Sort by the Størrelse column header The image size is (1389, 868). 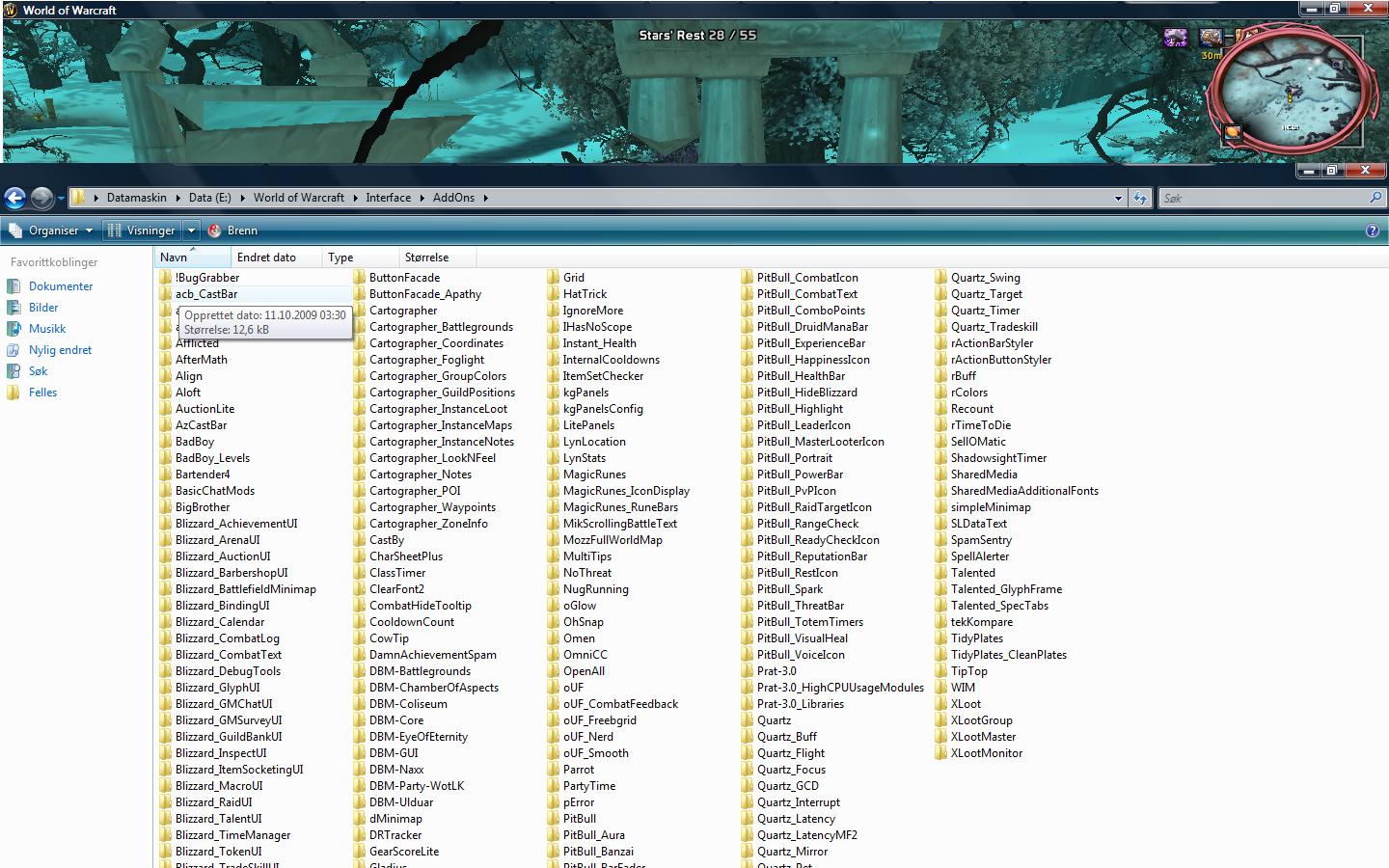click(437, 258)
